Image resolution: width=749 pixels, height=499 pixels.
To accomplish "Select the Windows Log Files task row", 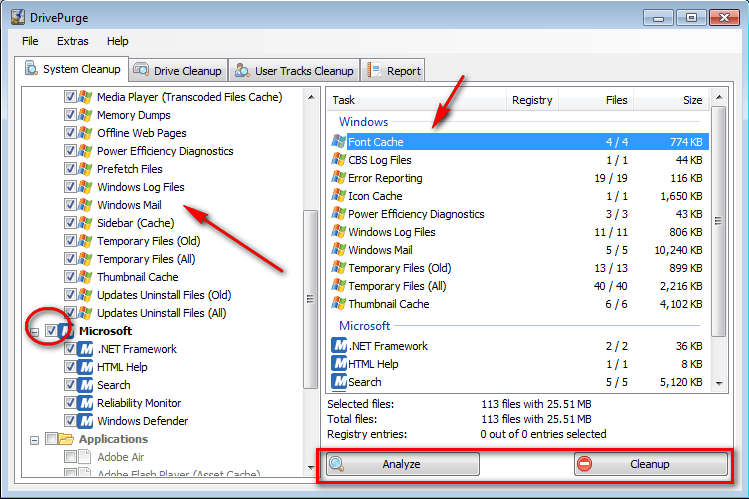I will click(x=518, y=232).
